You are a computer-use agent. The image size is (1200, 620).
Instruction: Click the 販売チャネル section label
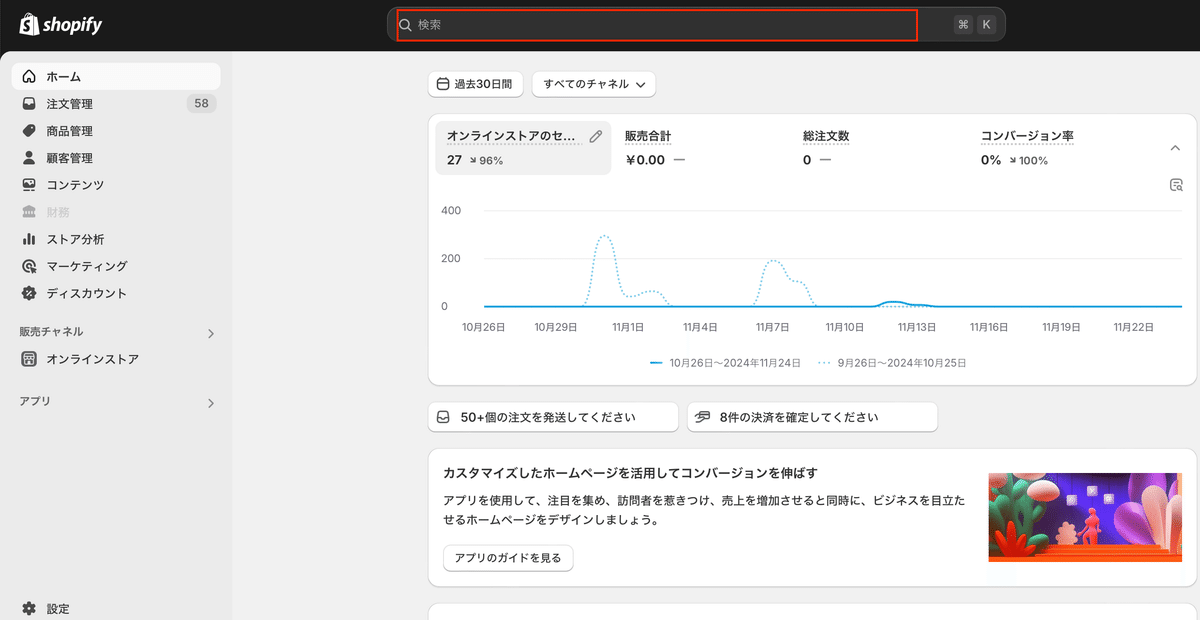[x=51, y=332]
